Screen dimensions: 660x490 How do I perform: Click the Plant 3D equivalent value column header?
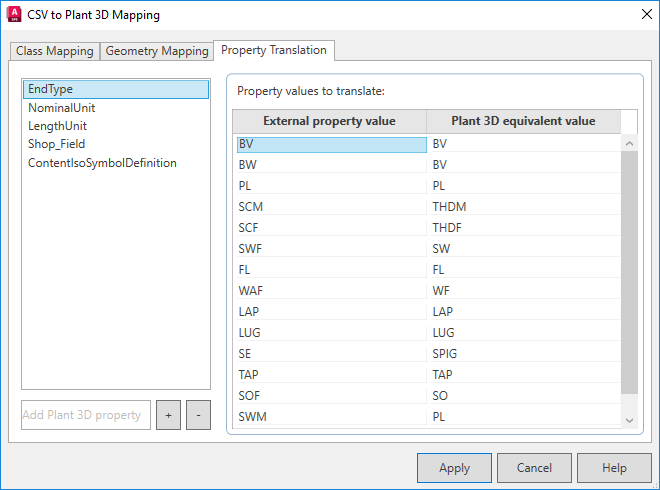[523, 121]
